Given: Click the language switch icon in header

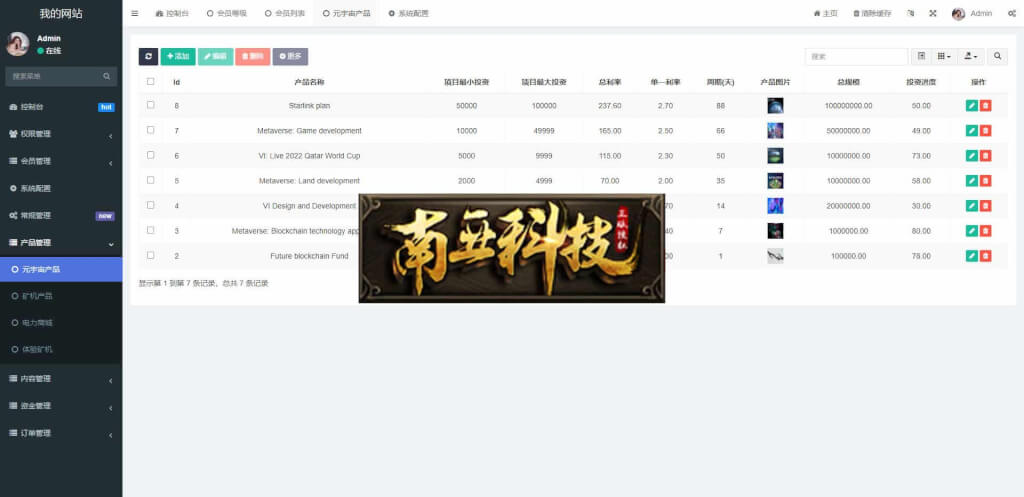Looking at the screenshot, I should click(x=910, y=13).
